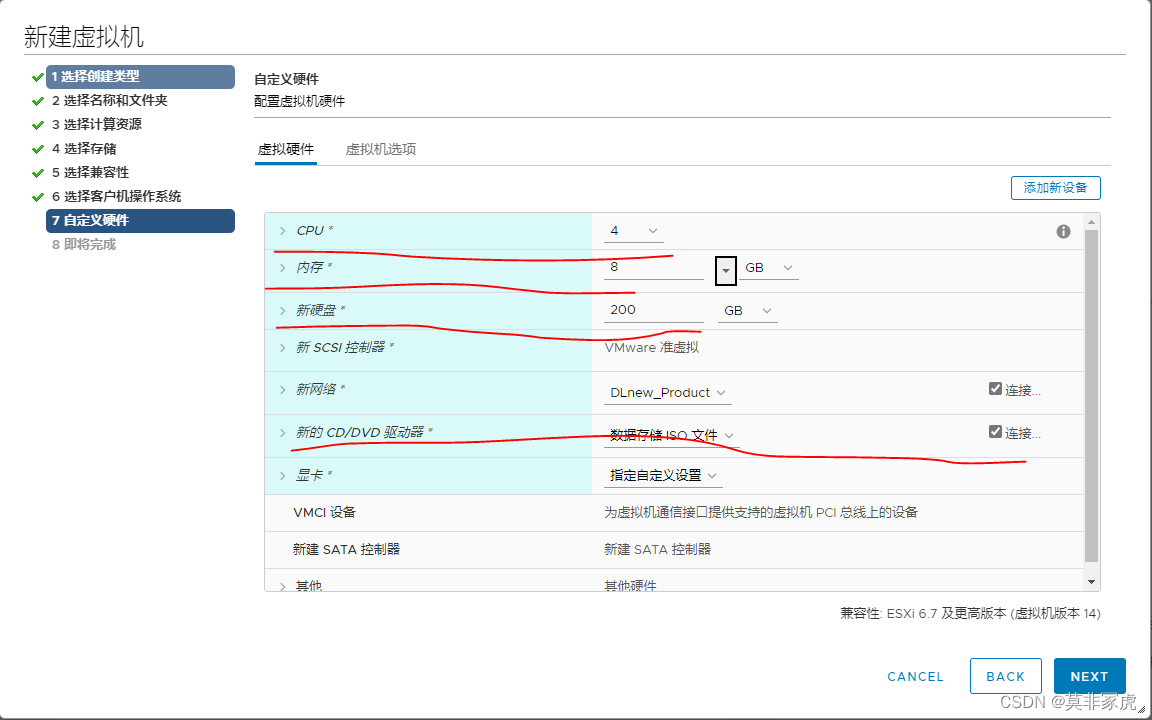Go to step 2 选择名称和文件夹
Screen dimensions: 1152x720
tap(109, 101)
